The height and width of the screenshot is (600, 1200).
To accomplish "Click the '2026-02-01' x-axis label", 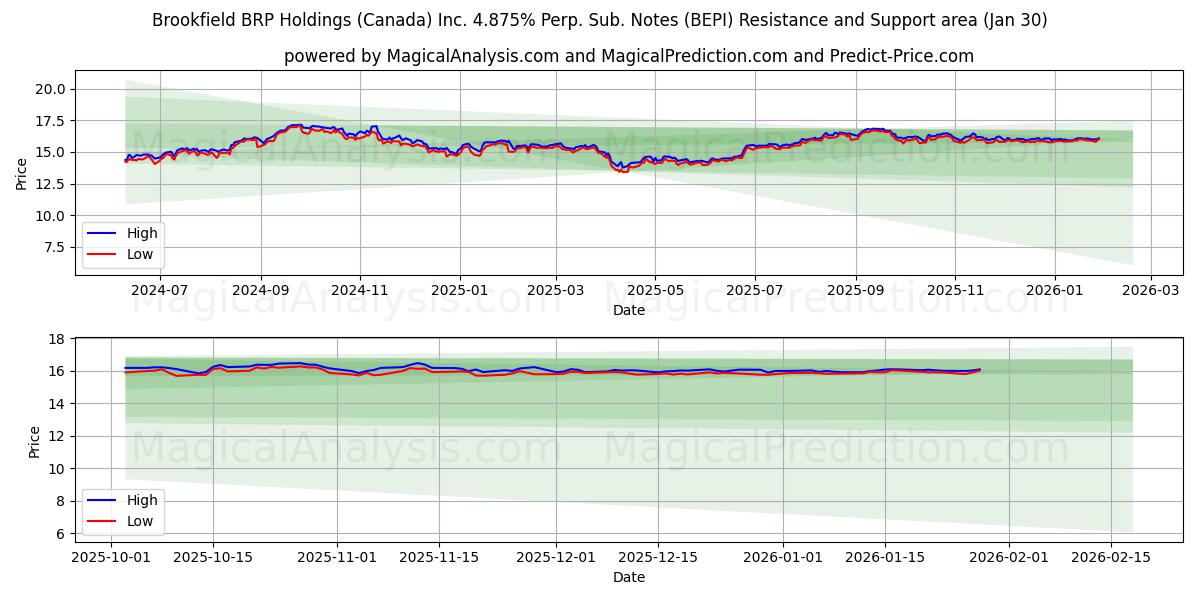I will tap(1011, 557).
